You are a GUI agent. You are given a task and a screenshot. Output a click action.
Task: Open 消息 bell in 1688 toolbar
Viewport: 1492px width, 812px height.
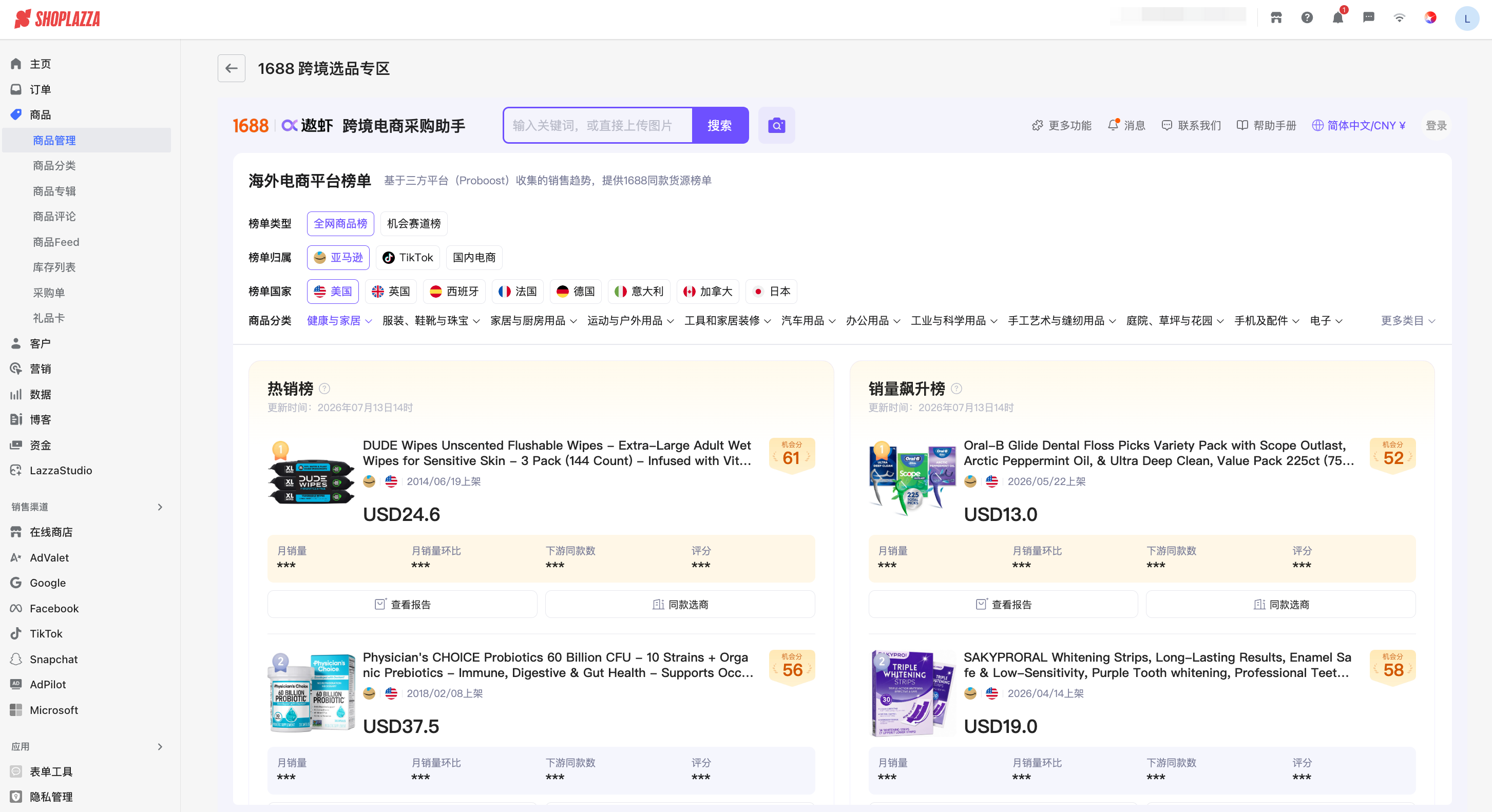point(1126,126)
